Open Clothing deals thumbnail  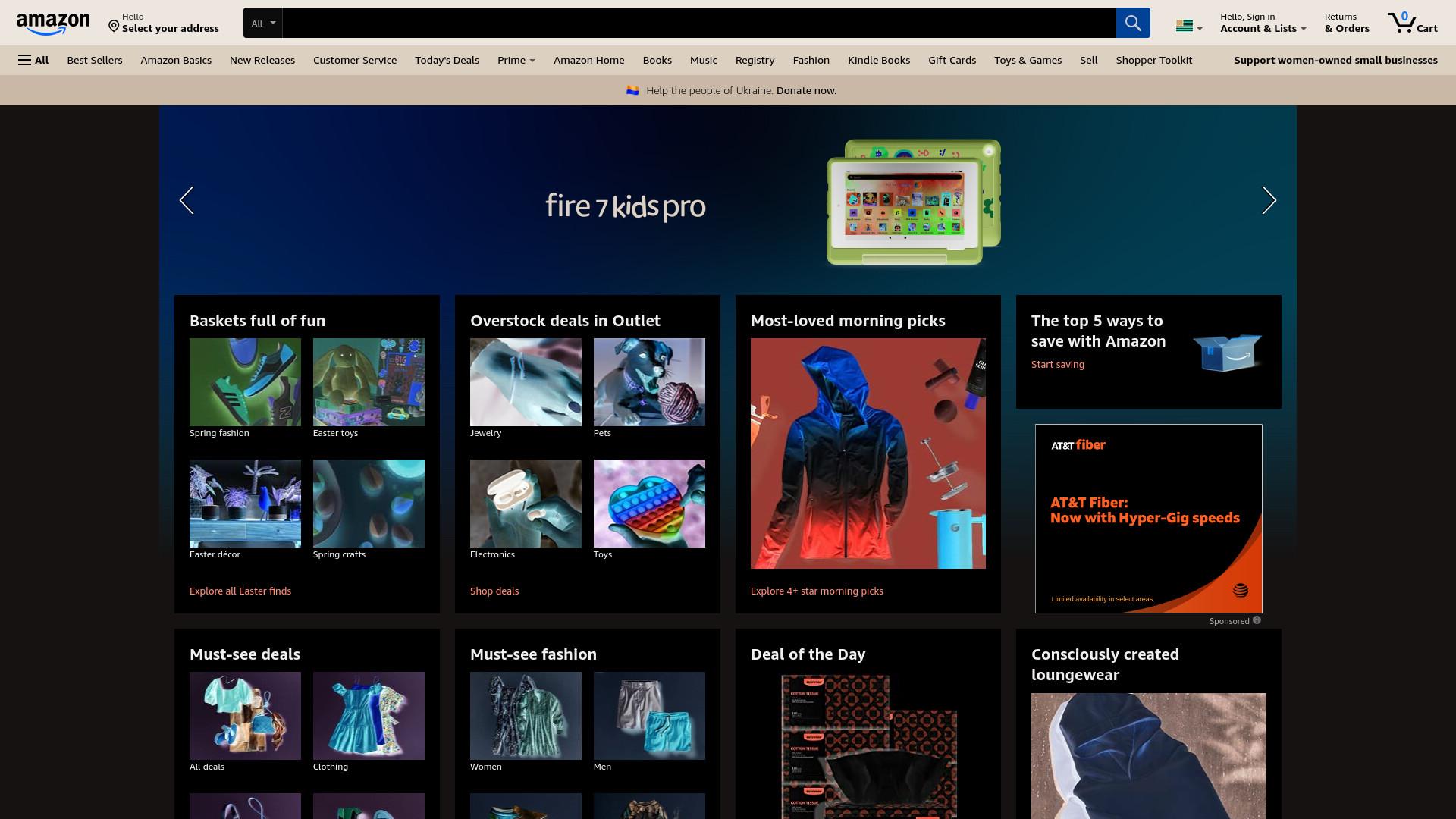point(369,716)
